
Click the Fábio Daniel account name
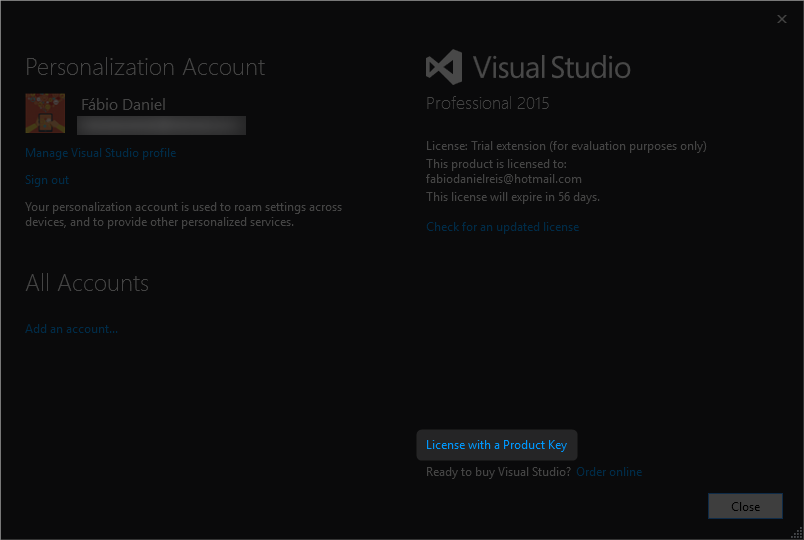pos(123,105)
